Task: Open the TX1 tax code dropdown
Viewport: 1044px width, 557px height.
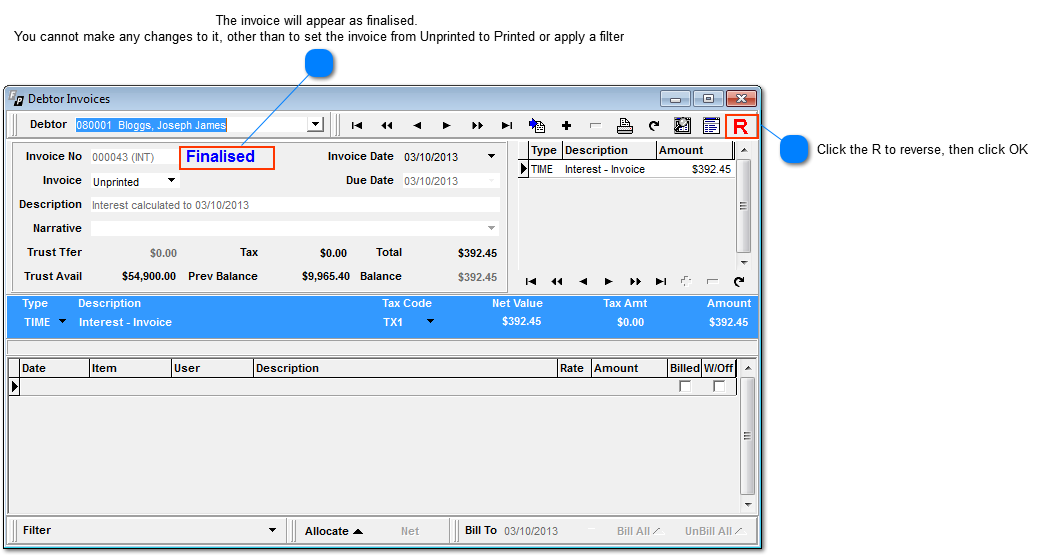Action: pyautogui.click(x=431, y=322)
